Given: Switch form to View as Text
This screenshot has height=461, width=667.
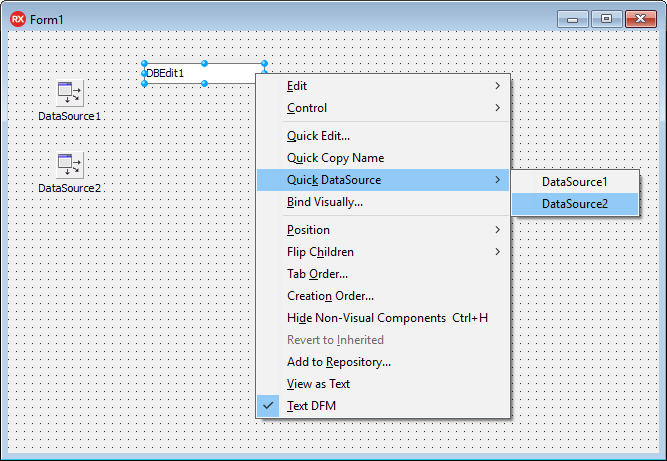Looking at the screenshot, I should [x=383, y=384].
